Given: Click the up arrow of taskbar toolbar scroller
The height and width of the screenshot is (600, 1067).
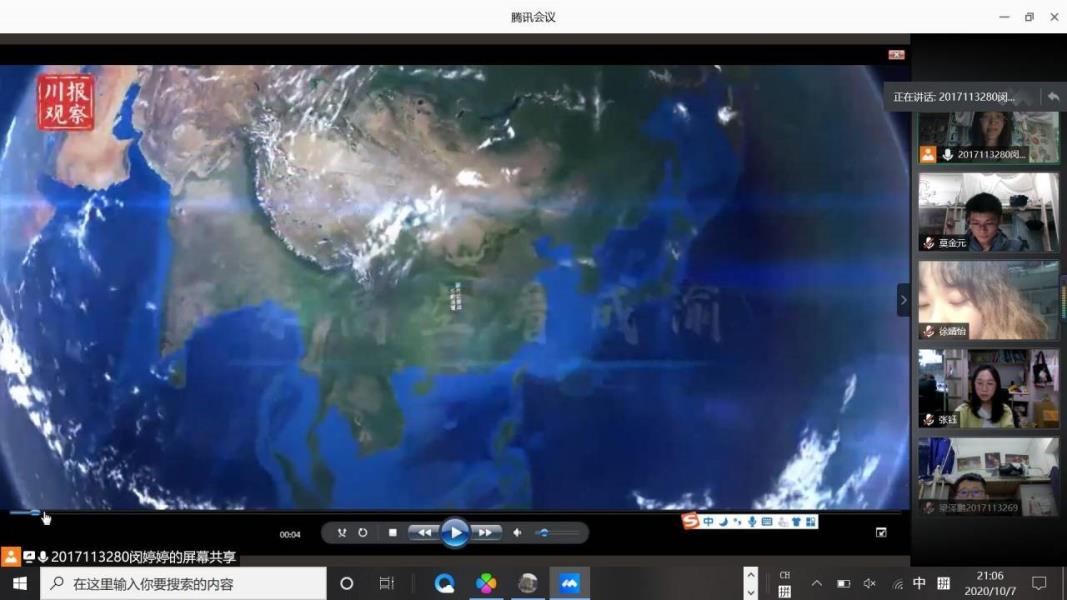Looking at the screenshot, I should 751,575.
